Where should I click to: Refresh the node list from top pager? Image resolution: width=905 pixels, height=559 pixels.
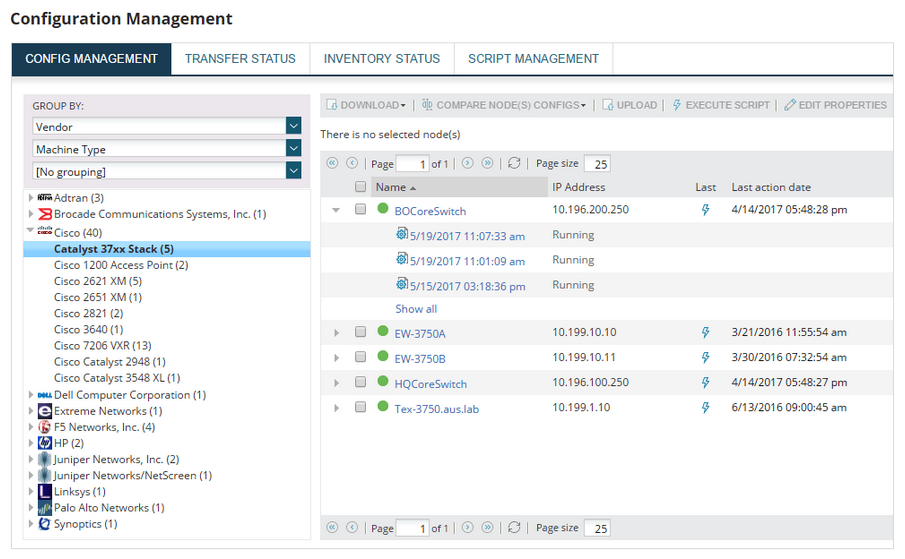coord(514,163)
